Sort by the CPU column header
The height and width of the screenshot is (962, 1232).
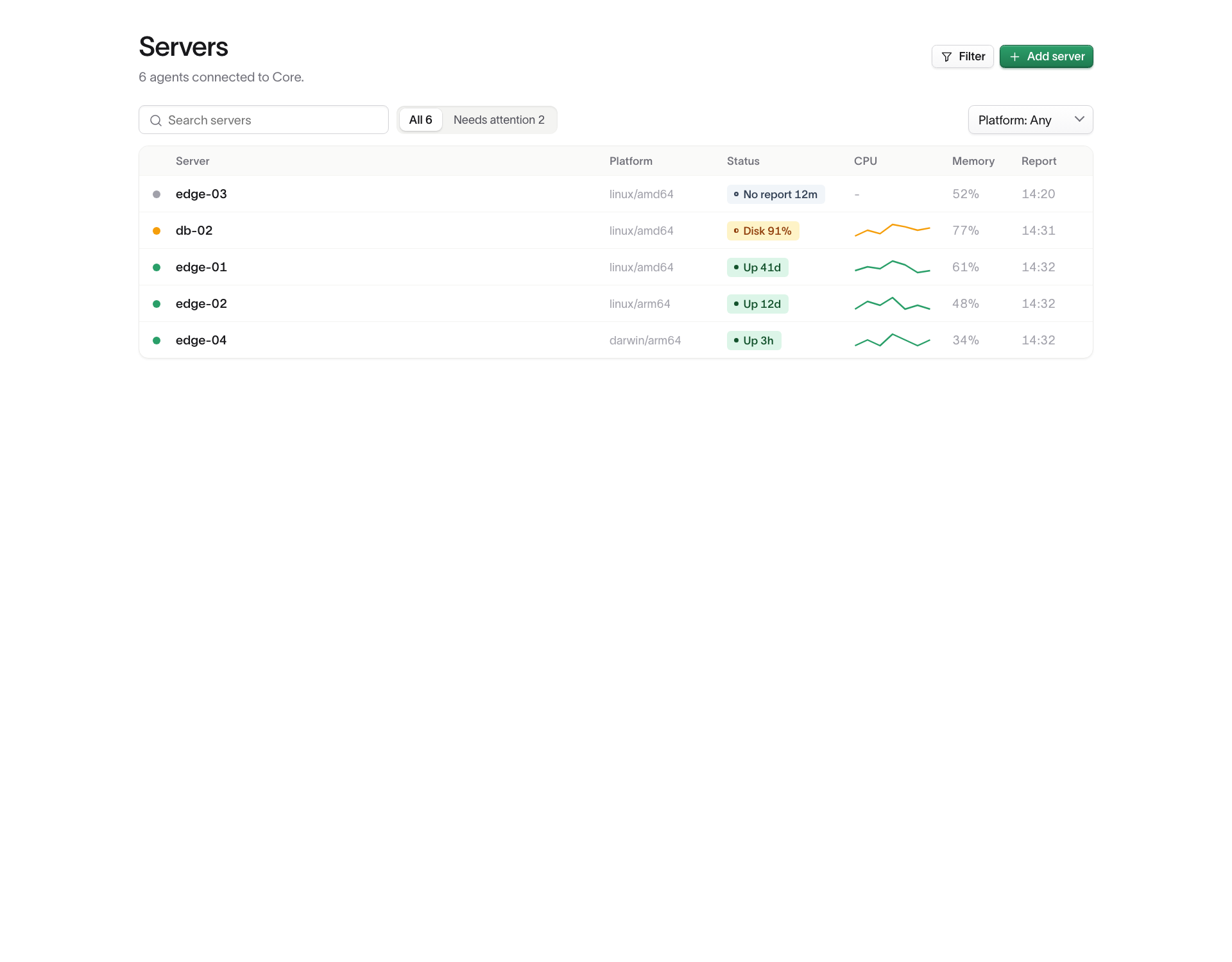pos(866,161)
